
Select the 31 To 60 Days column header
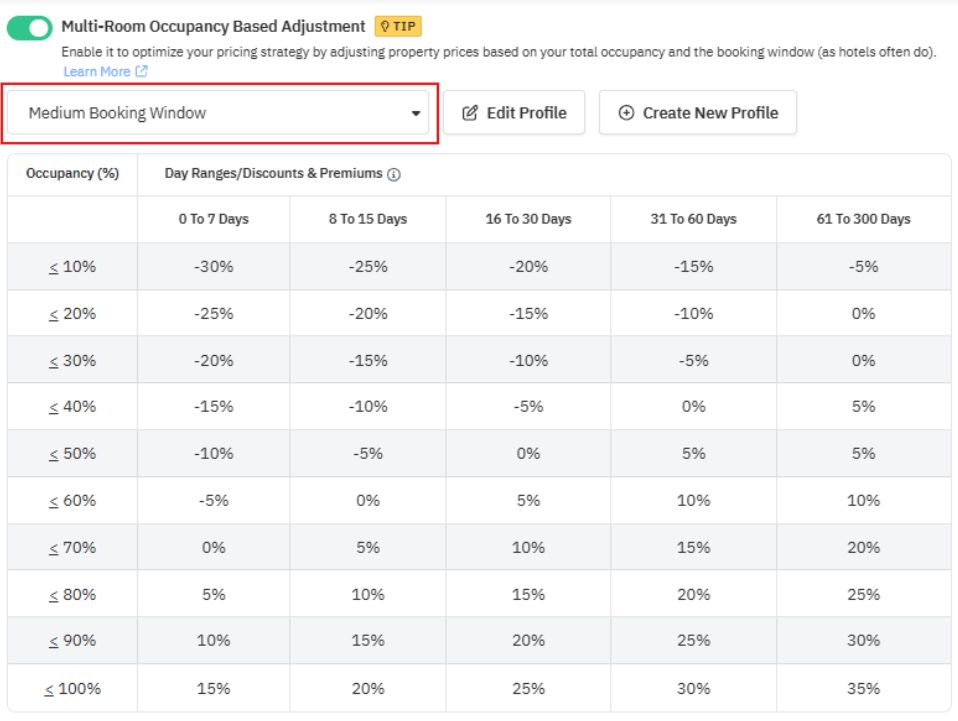(693, 219)
